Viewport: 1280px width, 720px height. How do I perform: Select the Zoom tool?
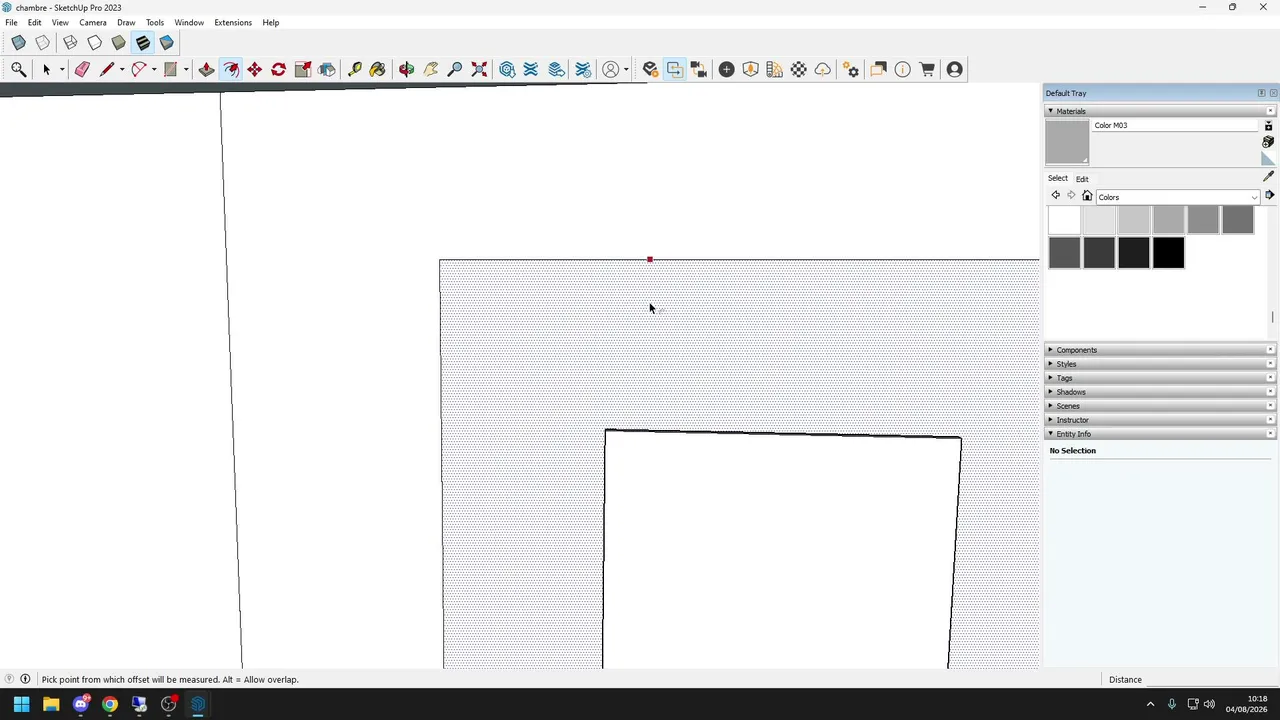pyautogui.click(x=455, y=69)
